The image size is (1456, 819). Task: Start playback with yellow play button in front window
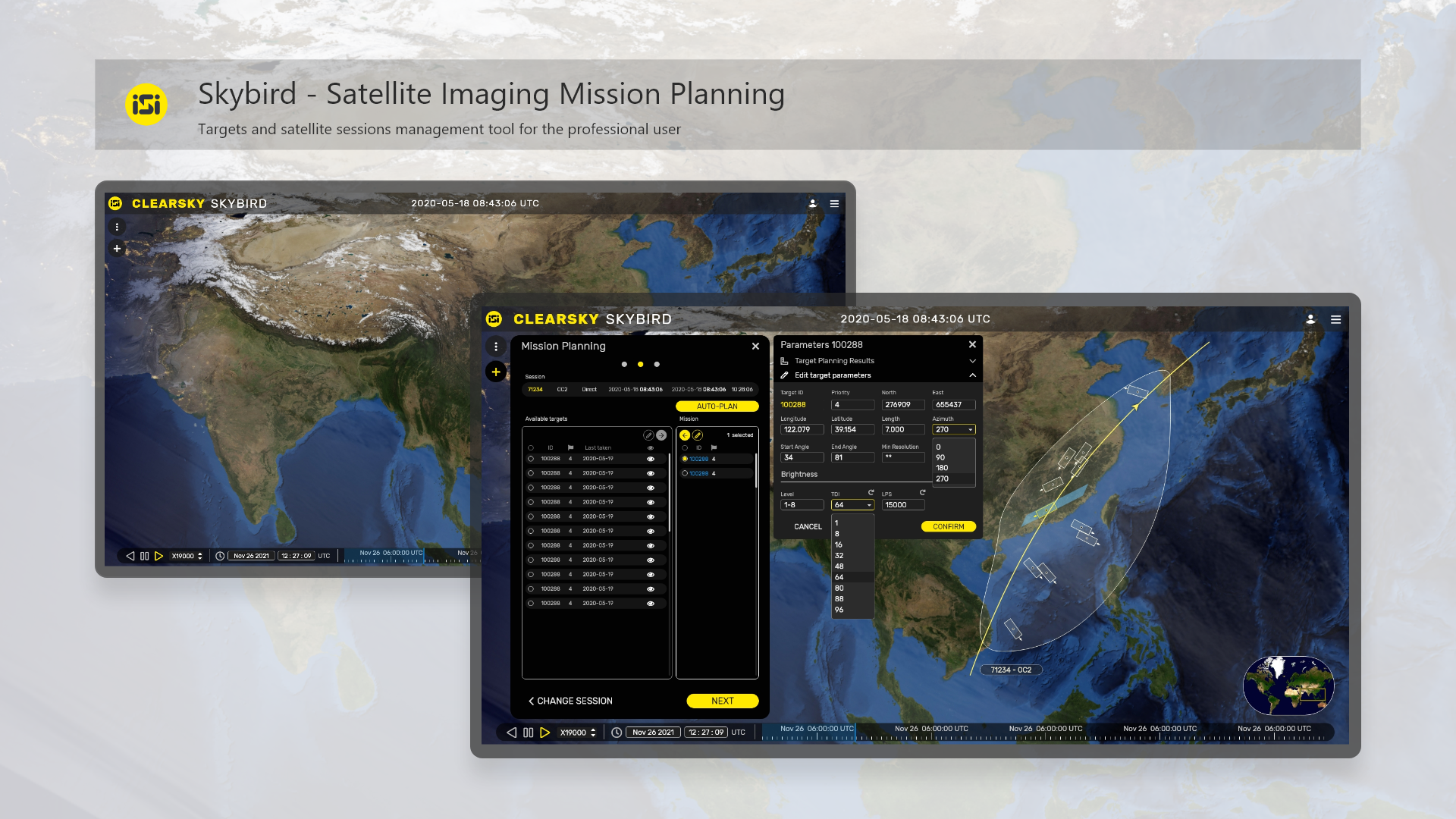[x=544, y=733]
